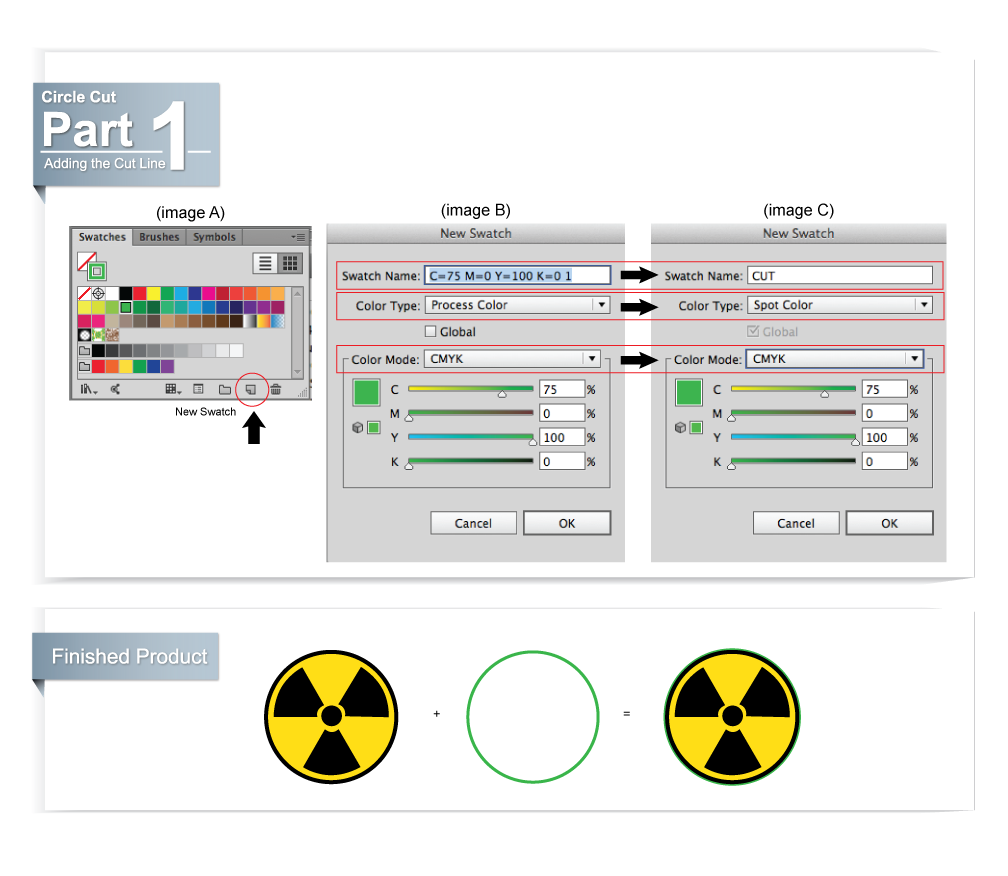Screen dimensions: 1008x876
Task: Click the Delete Swatch trash icon
Action: tap(276, 389)
